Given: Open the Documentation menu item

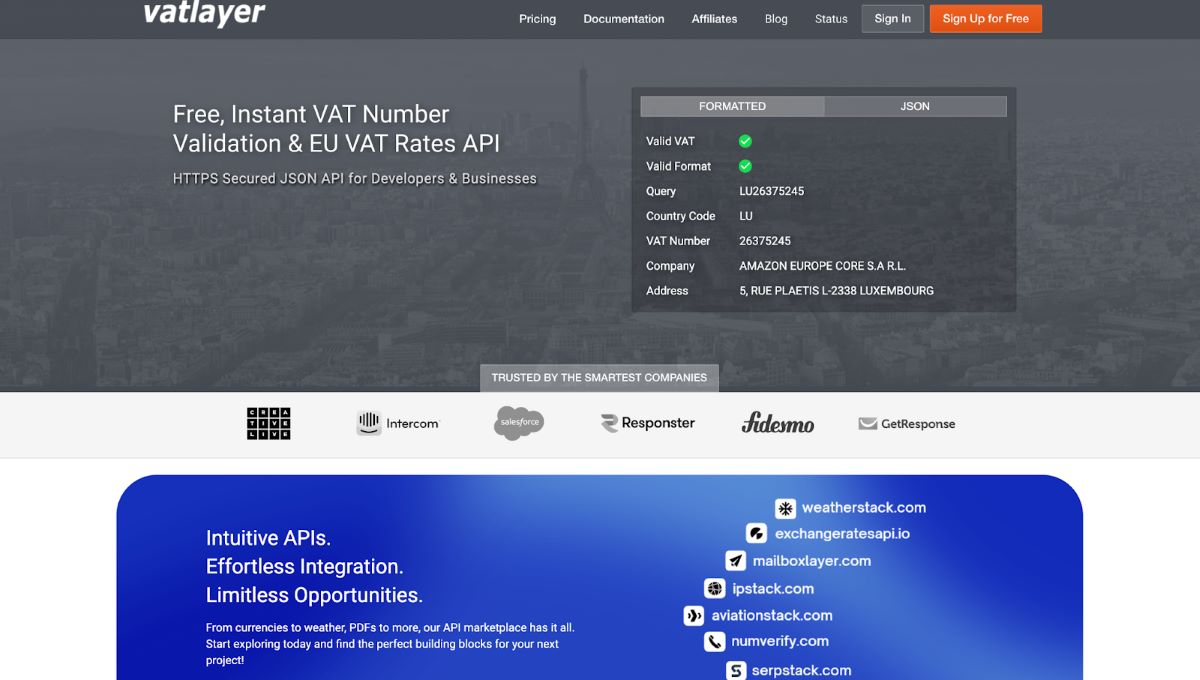Looking at the screenshot, I should [x=623, y=19].
